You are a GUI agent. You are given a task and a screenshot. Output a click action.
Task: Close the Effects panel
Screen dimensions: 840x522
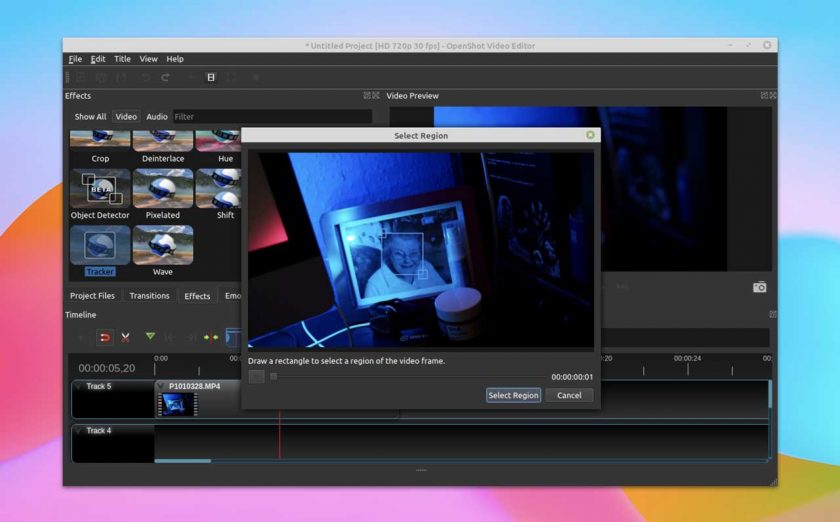376,95
